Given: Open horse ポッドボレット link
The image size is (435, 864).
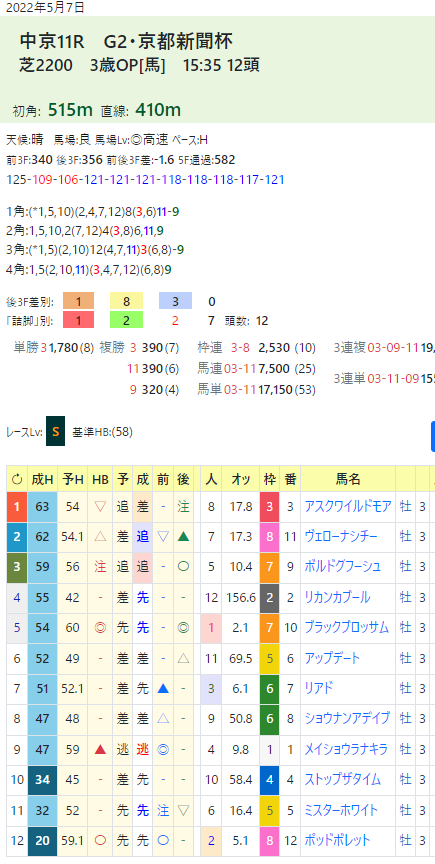Looking at the screenshot, I should pyautogui.click(x=337, y=840).
